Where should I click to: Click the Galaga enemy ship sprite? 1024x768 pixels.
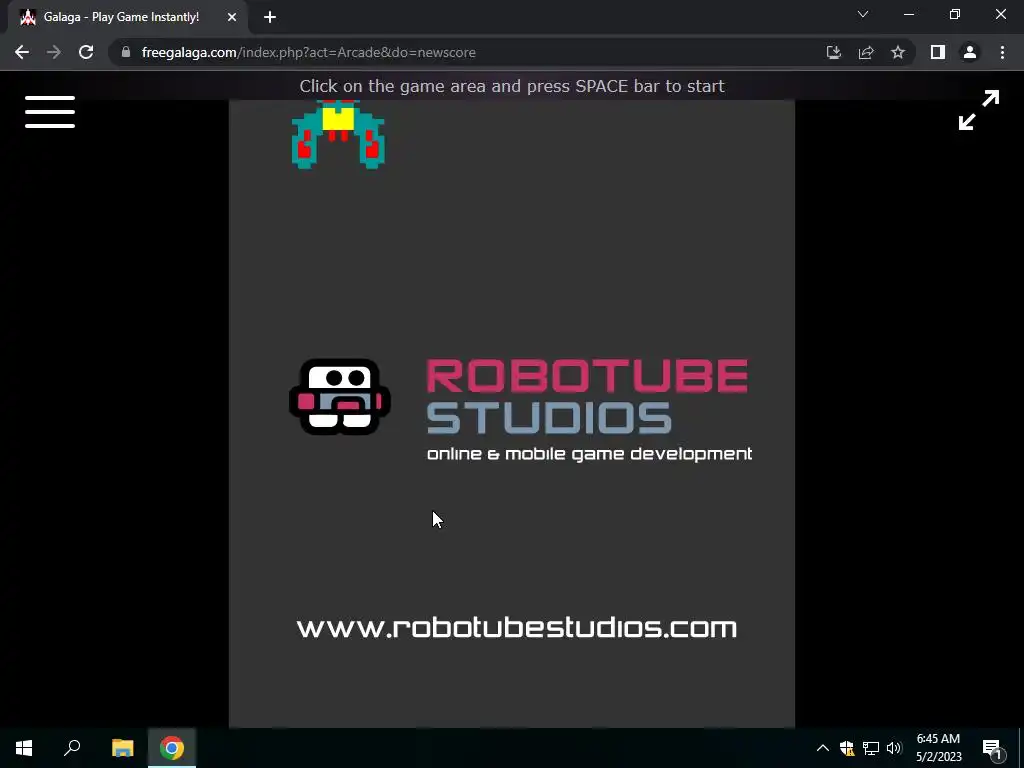(338, 135)
